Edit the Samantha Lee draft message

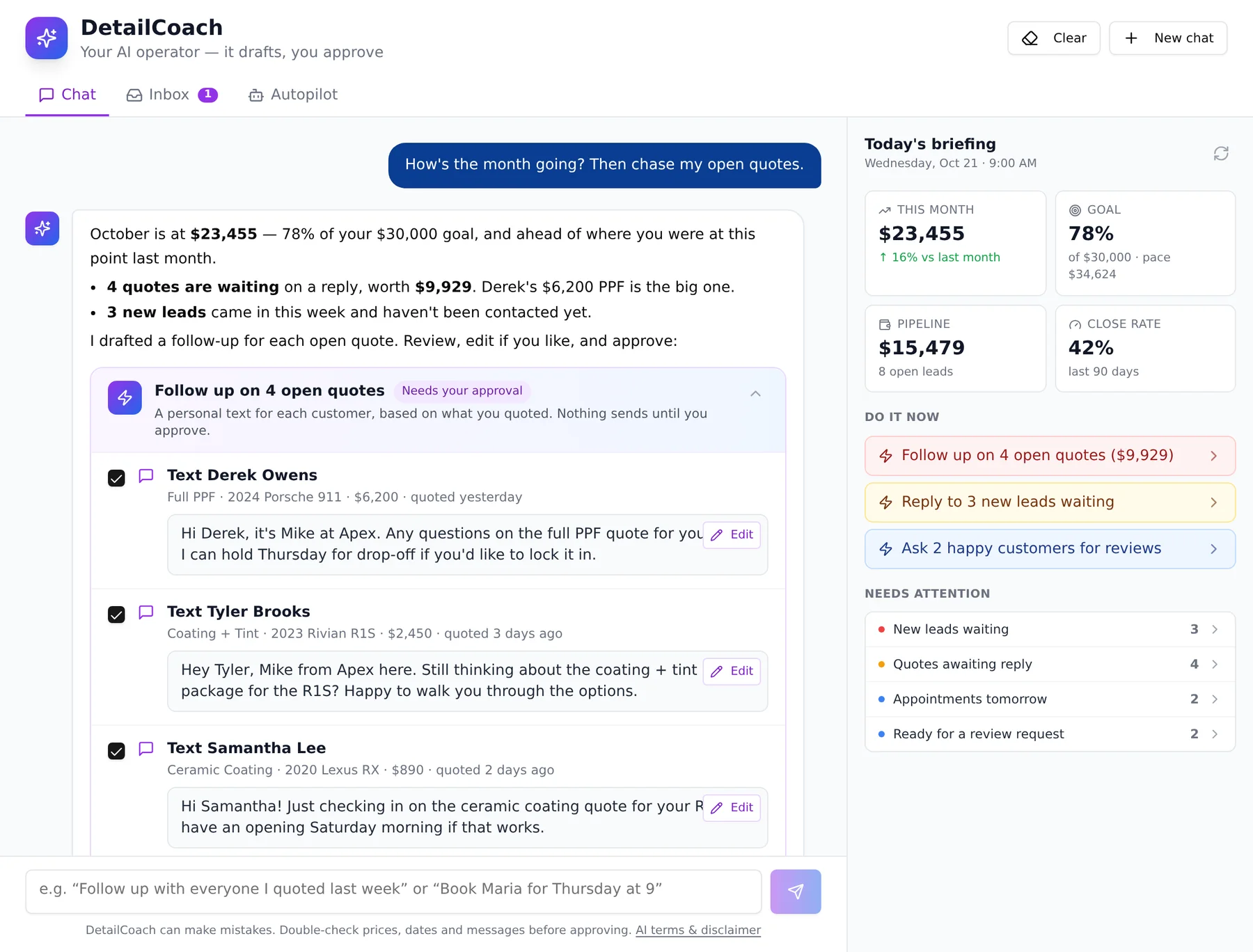tap(732, 807)
